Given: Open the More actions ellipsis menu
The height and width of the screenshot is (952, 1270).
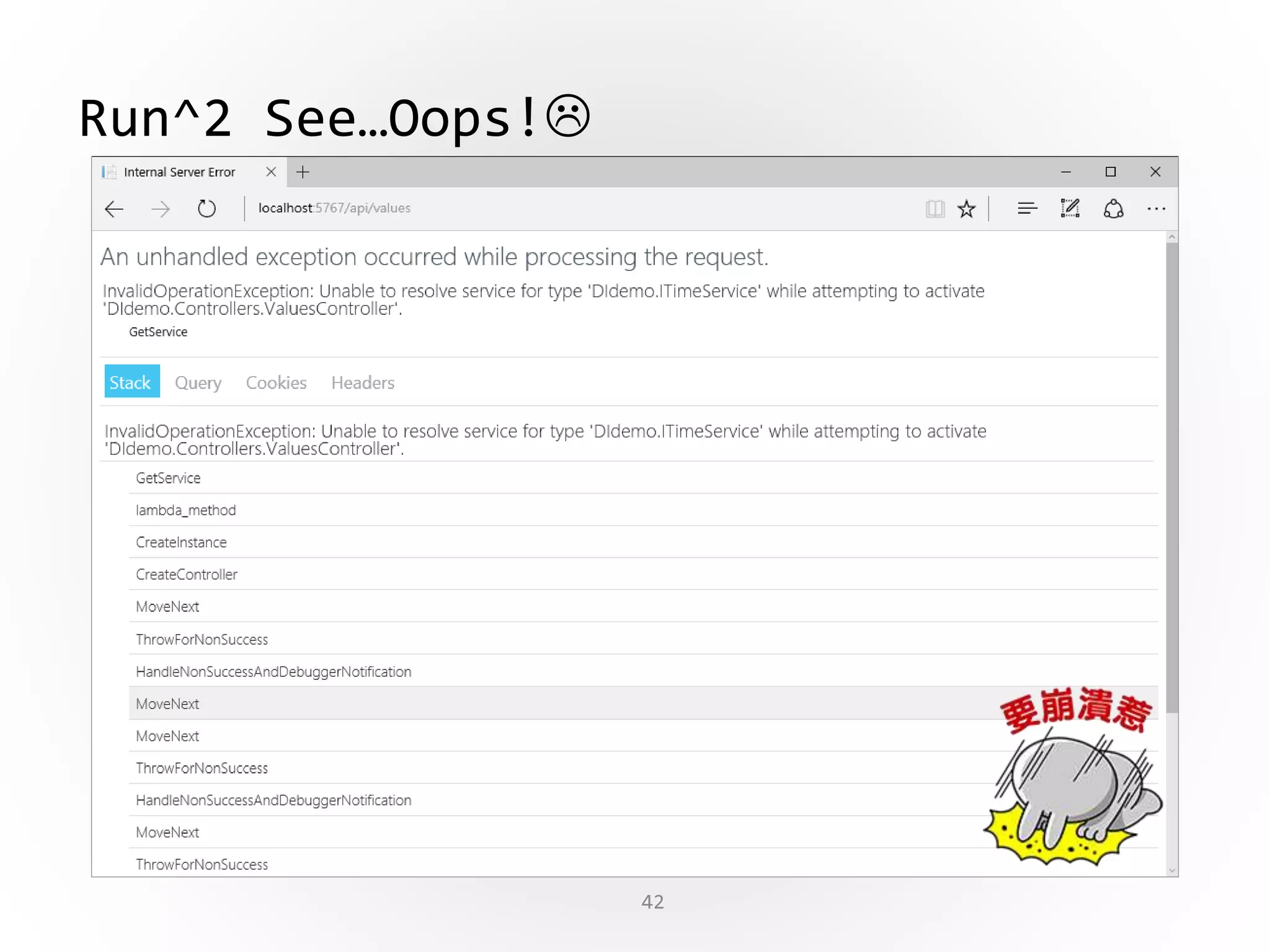Looking at the screenshot, I should [x=1156, y=209].
